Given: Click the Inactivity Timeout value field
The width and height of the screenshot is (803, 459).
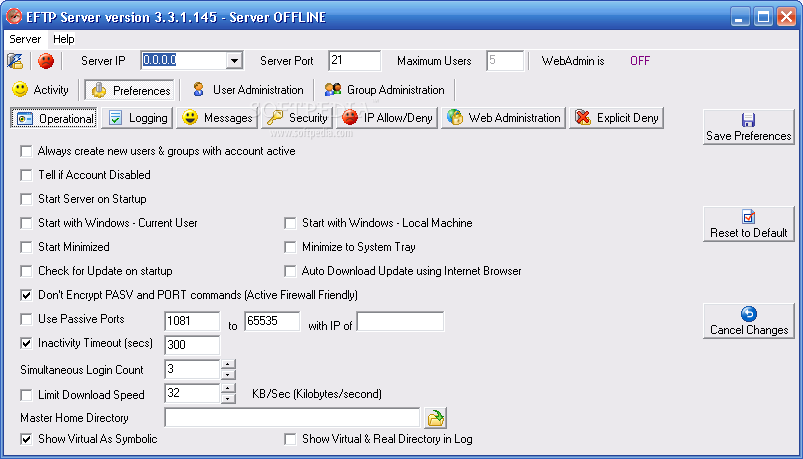Looking at the screenshot, I should coord(192,345).
